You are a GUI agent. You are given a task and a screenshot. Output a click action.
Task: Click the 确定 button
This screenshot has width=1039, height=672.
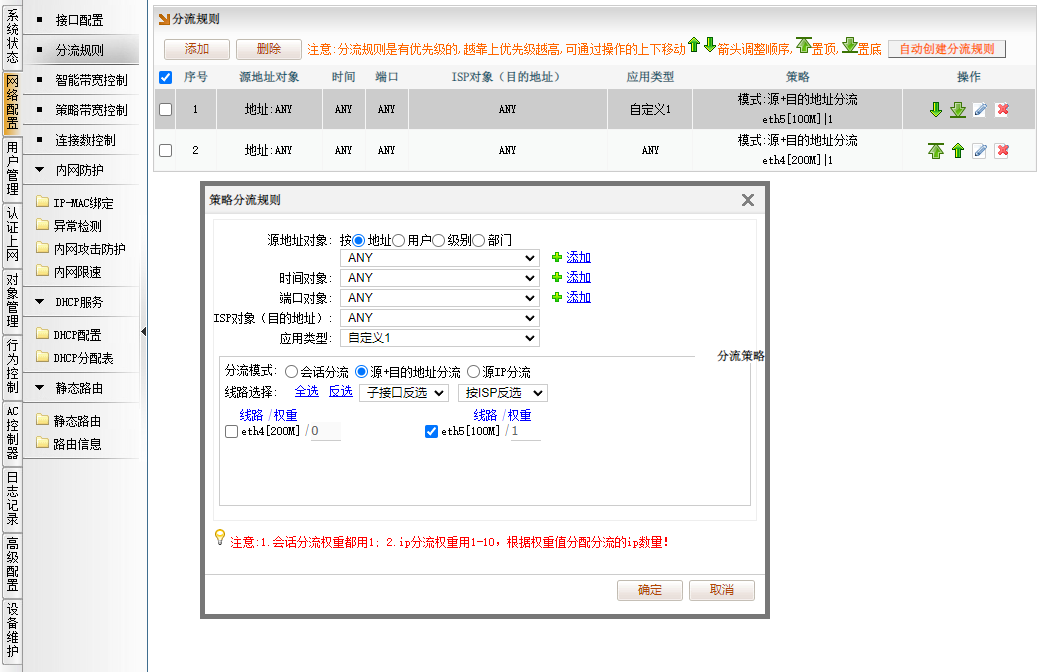pyautogui.click(x=649, y=590)
